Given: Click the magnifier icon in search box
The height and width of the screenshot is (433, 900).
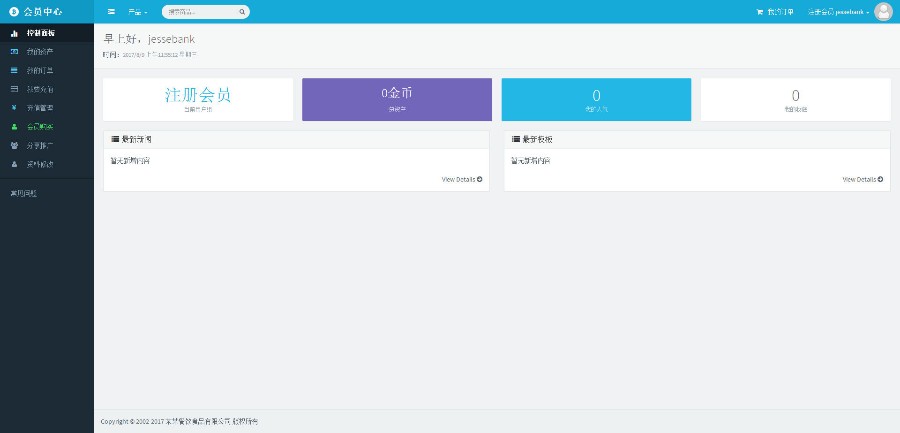Looking at the screenshot, I should coord(241,12).
